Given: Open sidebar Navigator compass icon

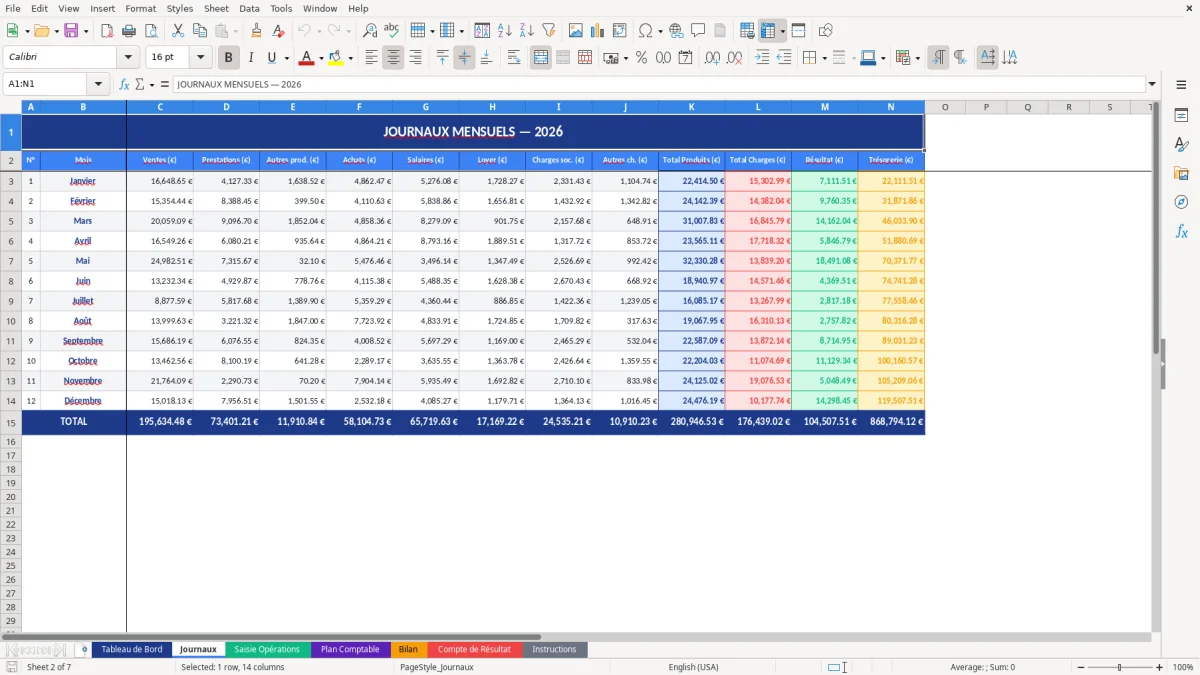Looking at the screenshot, I should (1181, 202).
